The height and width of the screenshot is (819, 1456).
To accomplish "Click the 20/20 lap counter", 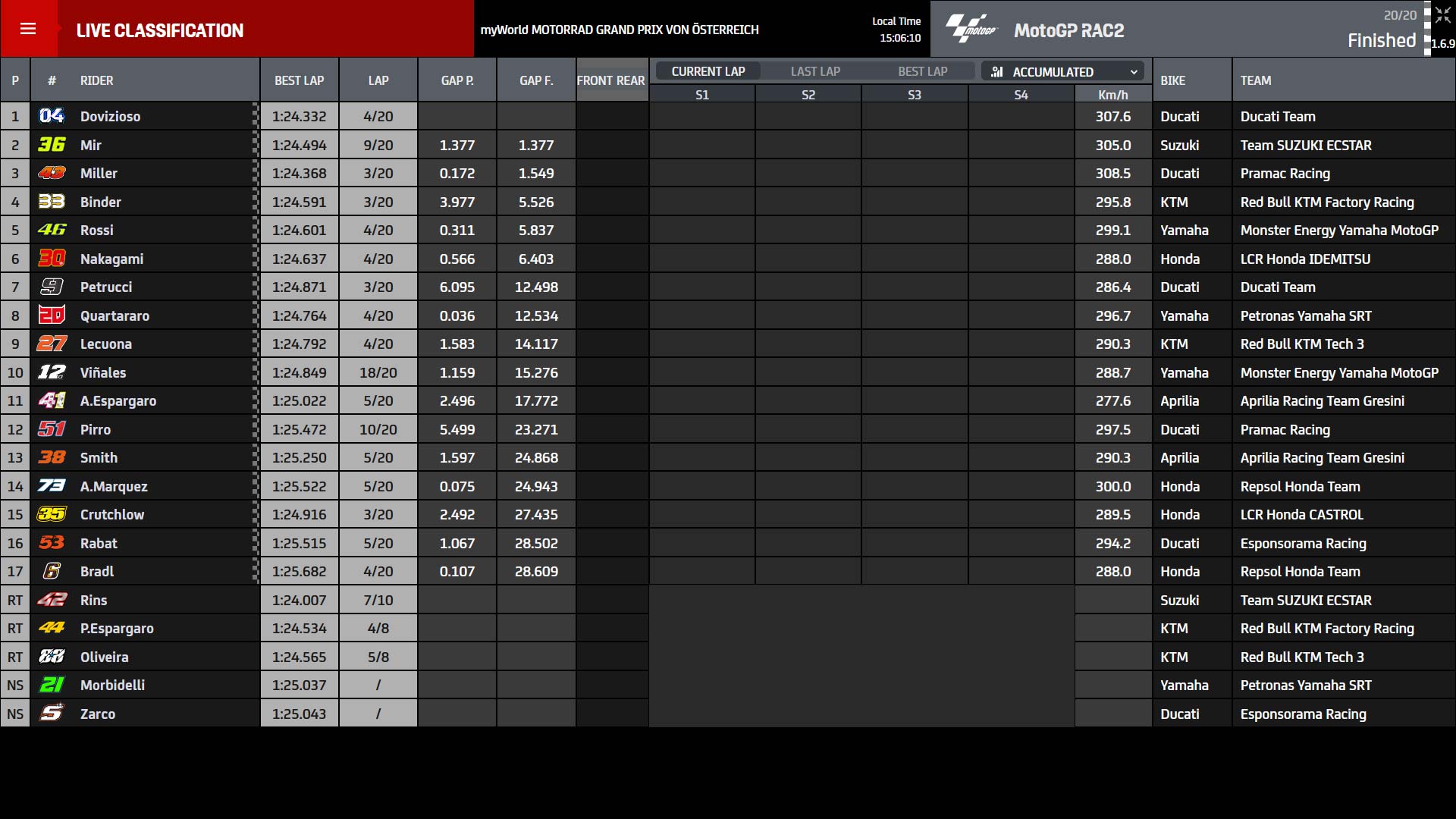I will (1400, 15).
